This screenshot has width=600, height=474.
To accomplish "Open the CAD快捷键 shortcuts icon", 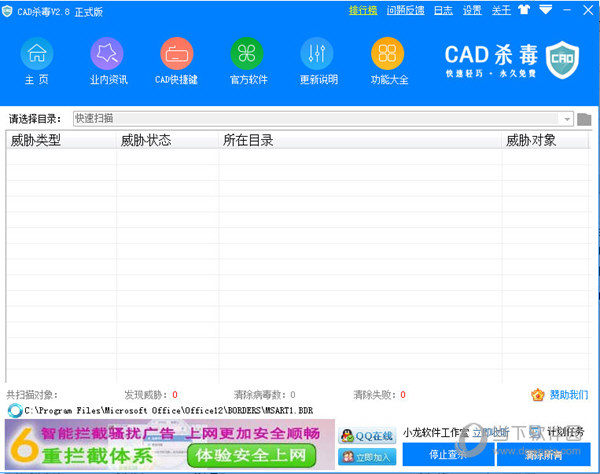I will 176,54.
